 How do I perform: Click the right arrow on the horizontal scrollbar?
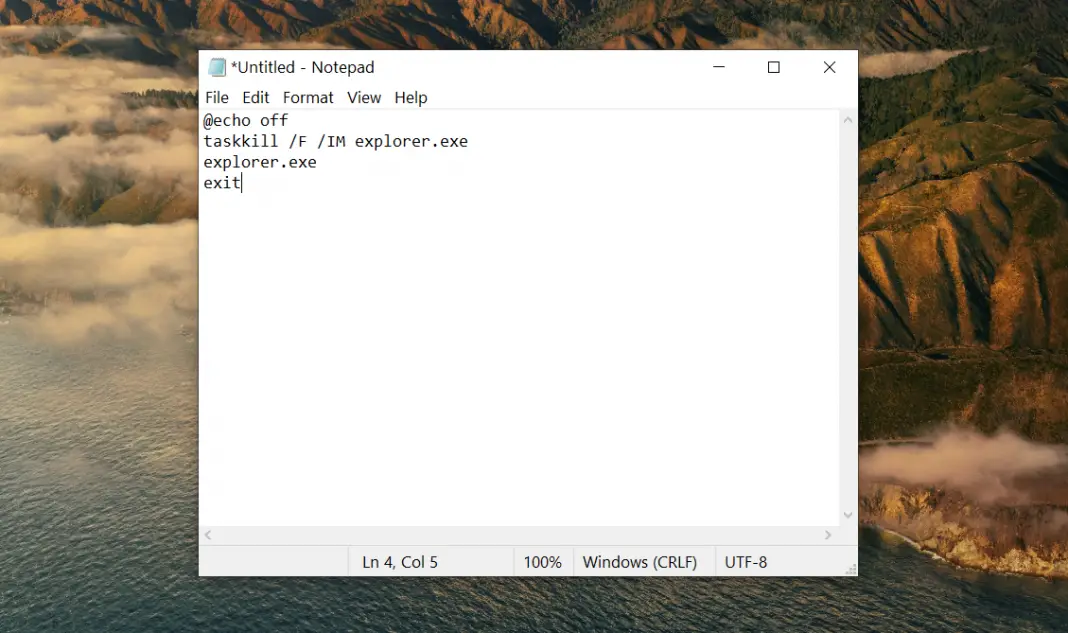tap(829, 535)
